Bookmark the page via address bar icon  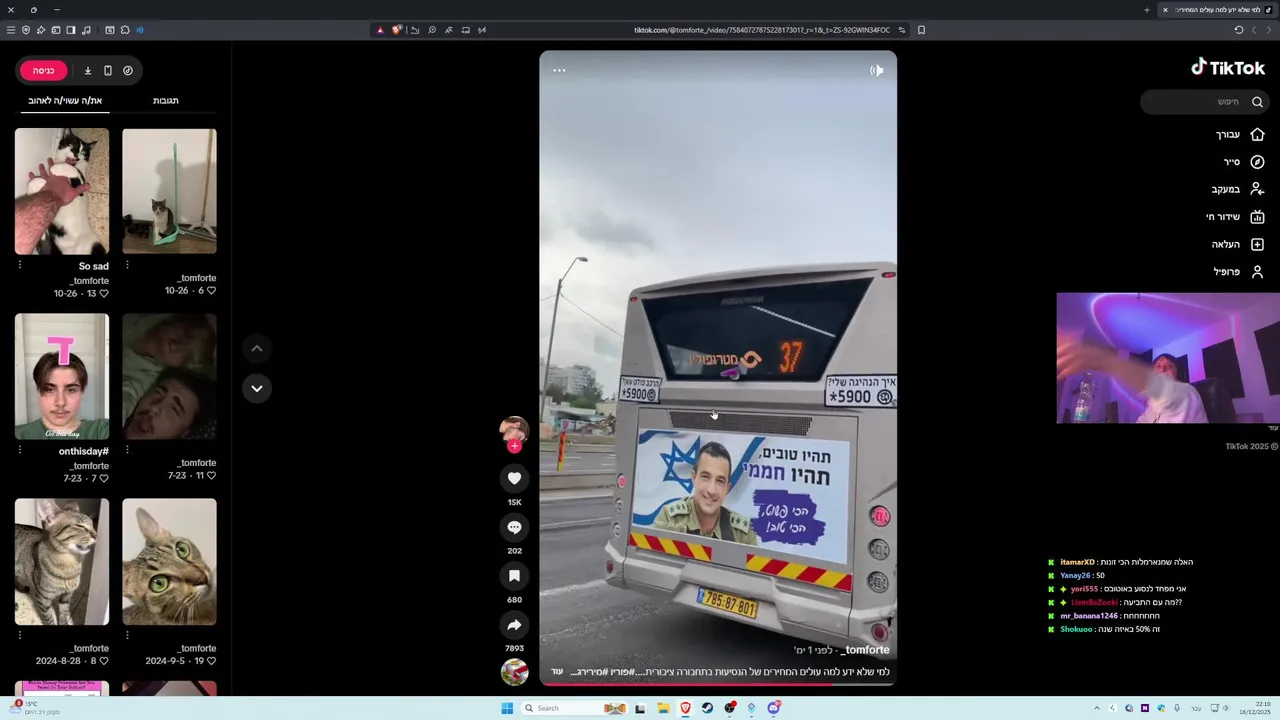[x=921, y=30]
